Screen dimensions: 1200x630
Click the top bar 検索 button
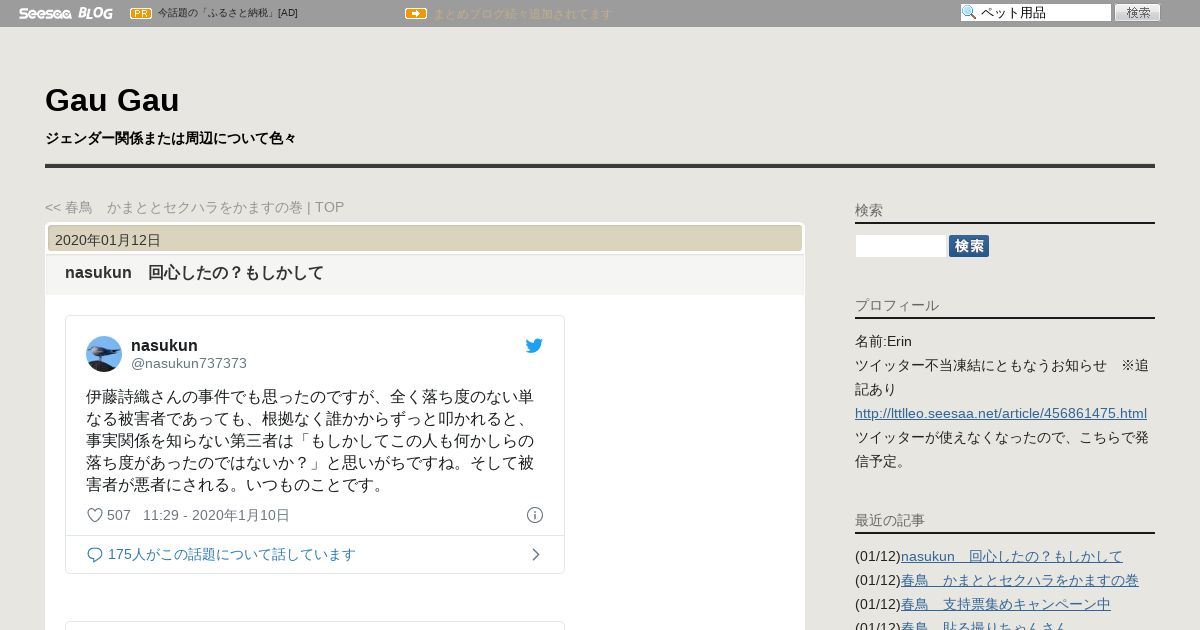1138,13
